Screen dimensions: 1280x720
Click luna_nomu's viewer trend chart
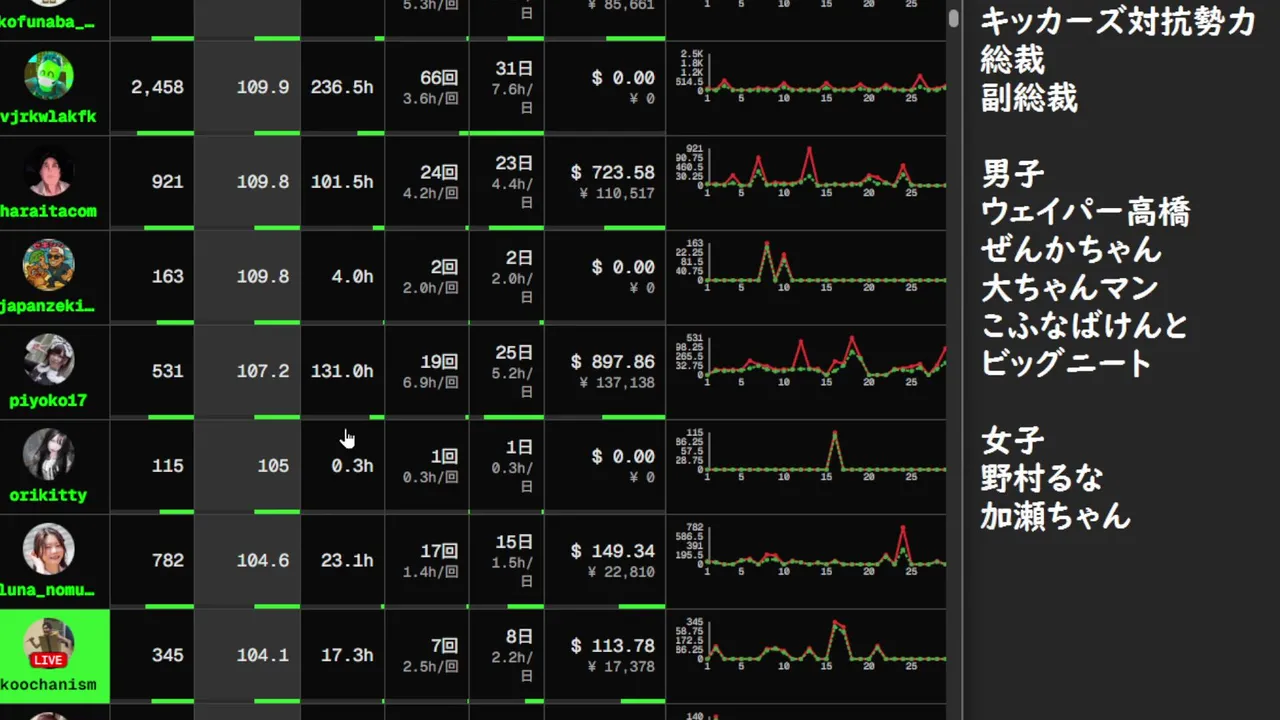tap(811, 548)
